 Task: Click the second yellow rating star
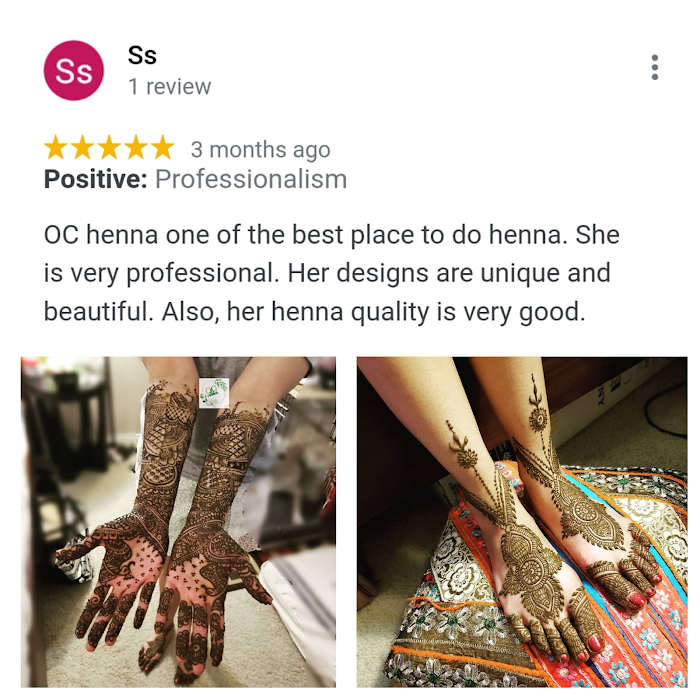(x=83, y=148)
